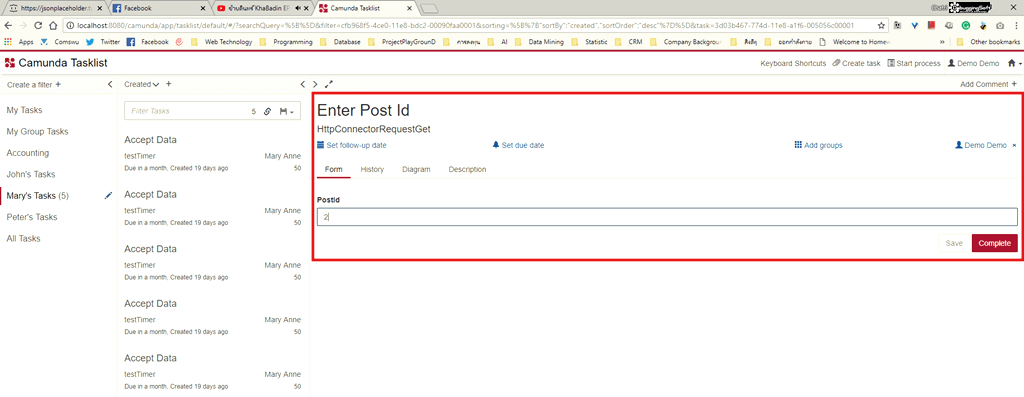Maximize task view with diagonal arrows icon
This screenshot has height=397, width=1024.
click(328, 84)
